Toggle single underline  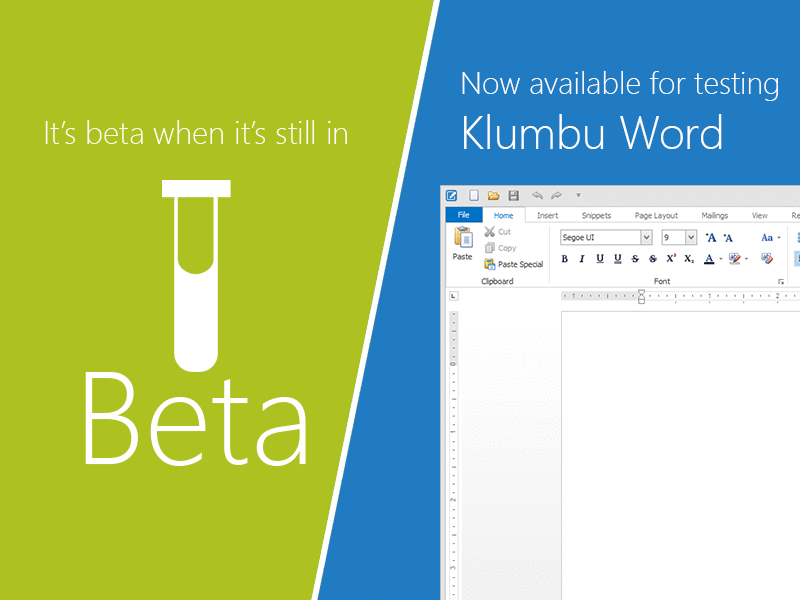click(x=600, y=259)
